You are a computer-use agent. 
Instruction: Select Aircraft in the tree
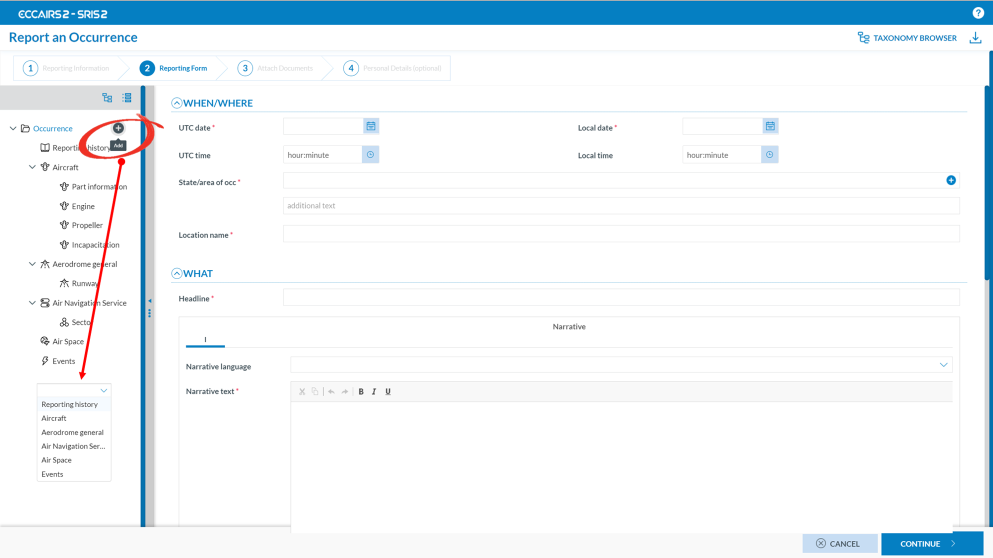pyautogui.click(x=65, y=167)
